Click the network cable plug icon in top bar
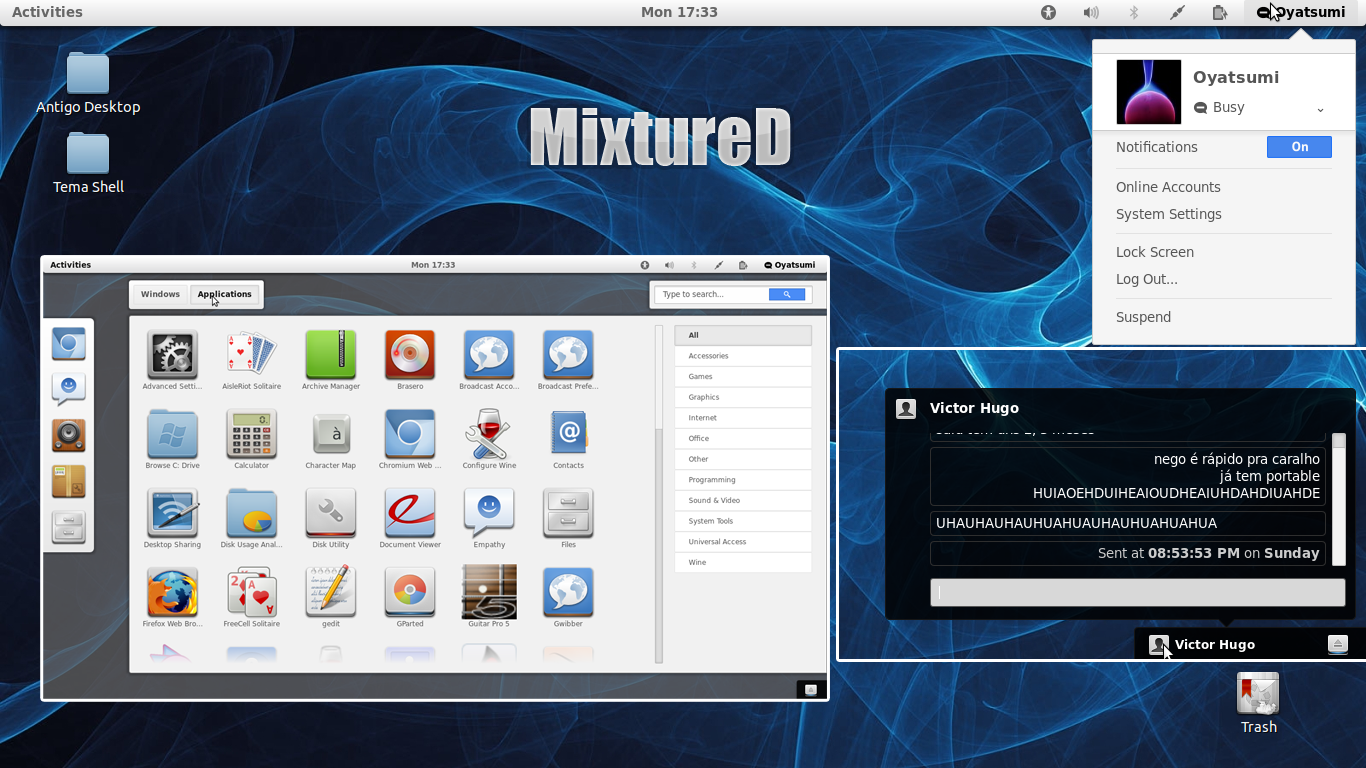The height and width of the screenshot is (768, 1366). tap(1177, 12)
